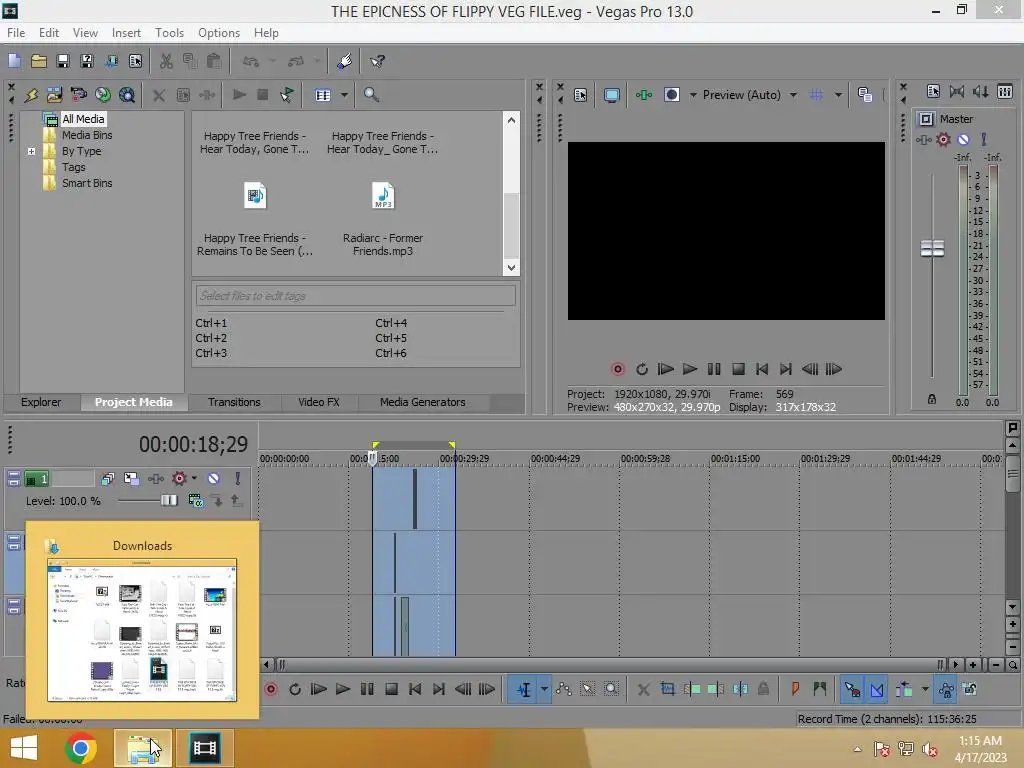Open Master bus FX gear icon
Viewport: 1024px width, 768px height.
click(x=944, y=139)
